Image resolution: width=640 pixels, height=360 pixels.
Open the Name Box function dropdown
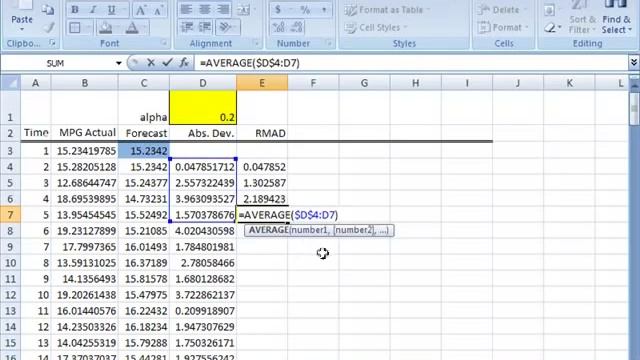click(x=118, y=63)
